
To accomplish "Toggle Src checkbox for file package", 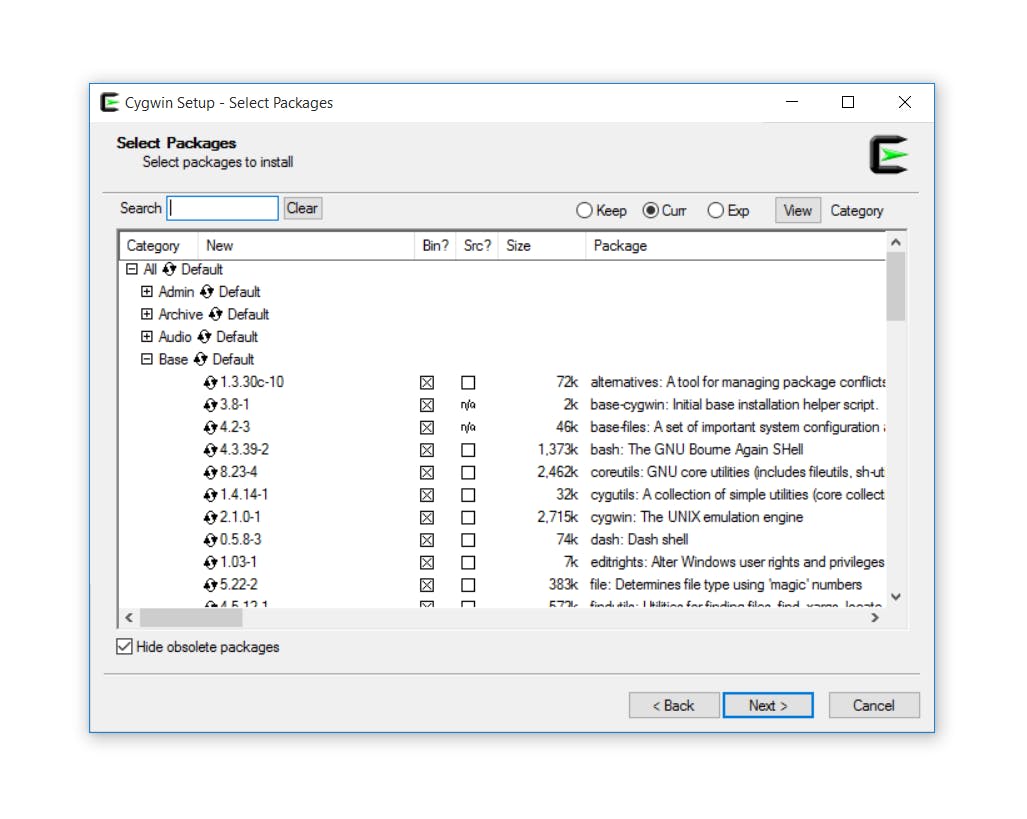I will (468, 585).
